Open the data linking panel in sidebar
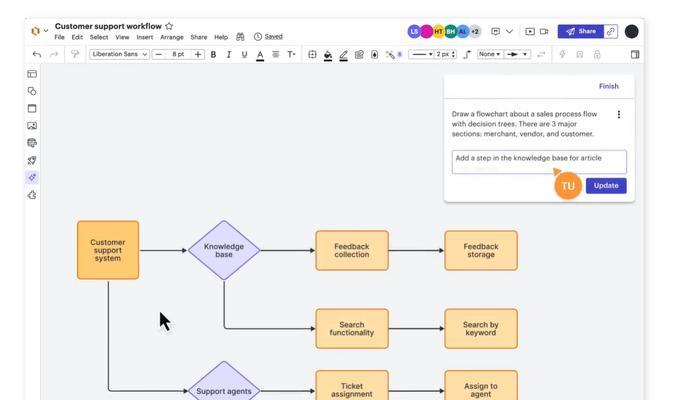Screen dimensions: 700x400 coord(32,143)
